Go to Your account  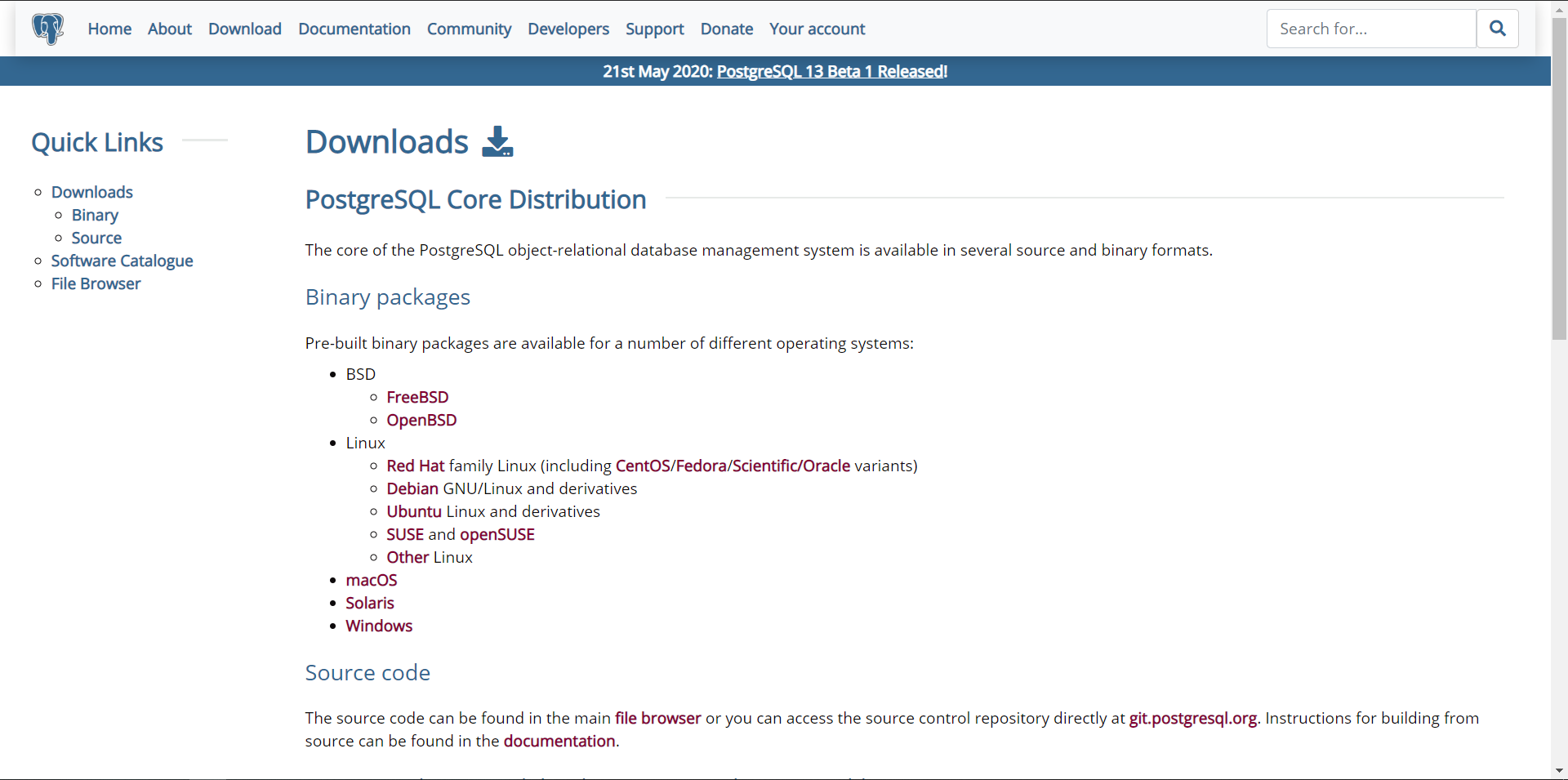click(x=817, y=29)
